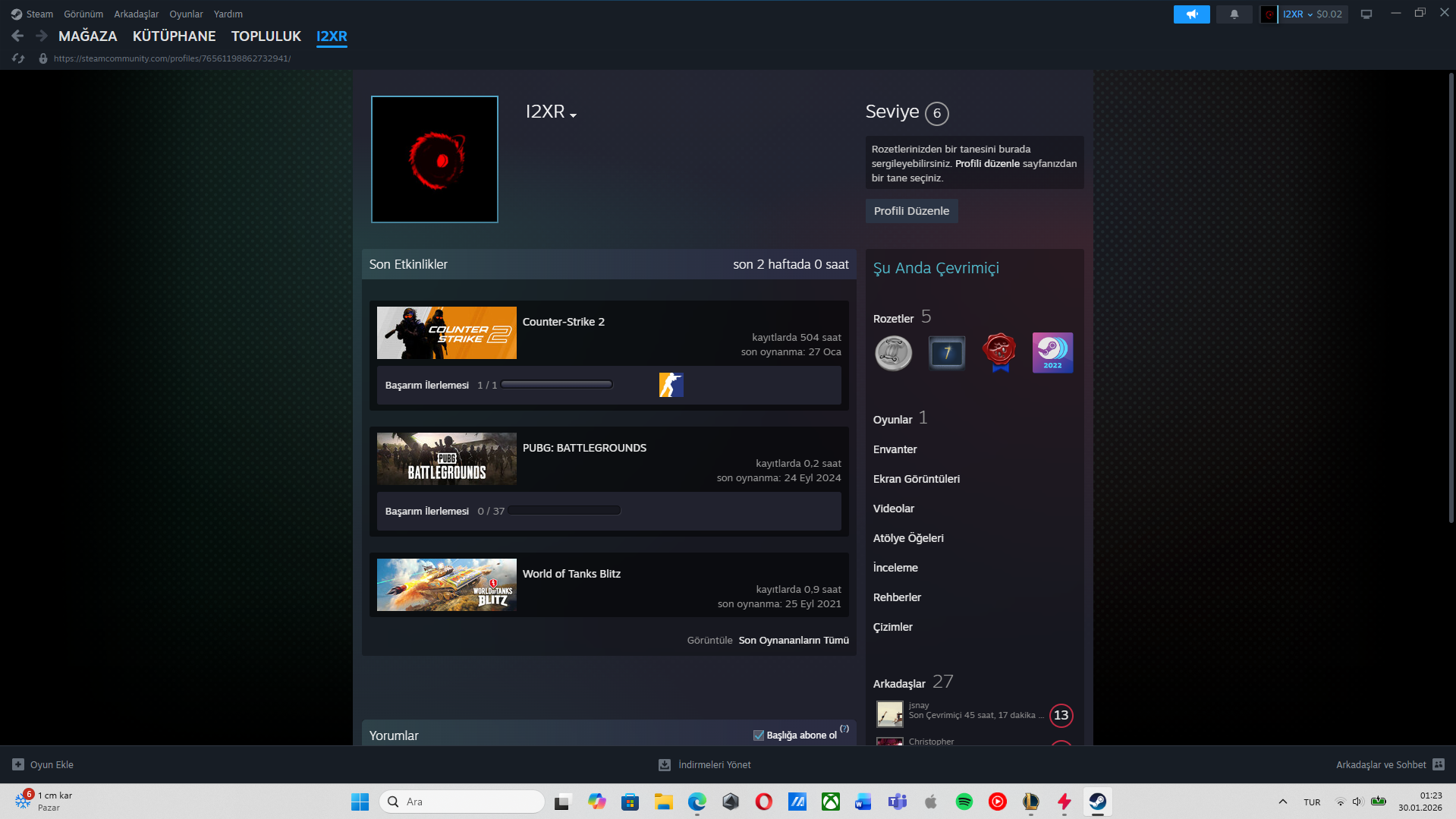Open the Arkadaşlar friends list link
The width and height of the screenshot is (1456, 819).
[899, 684]
